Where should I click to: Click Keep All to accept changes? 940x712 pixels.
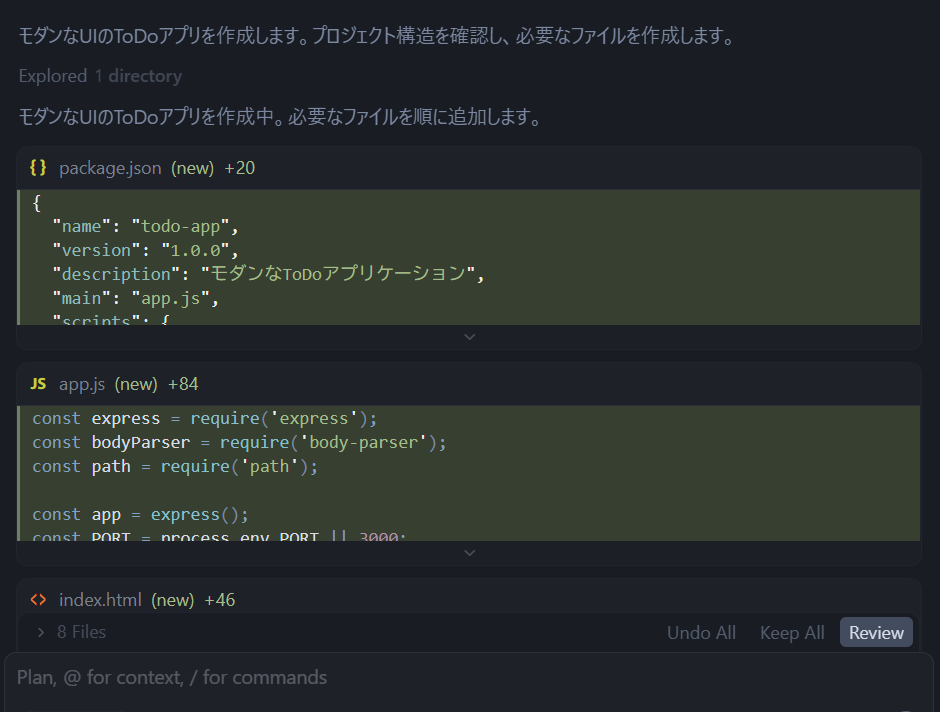point(792,631)
